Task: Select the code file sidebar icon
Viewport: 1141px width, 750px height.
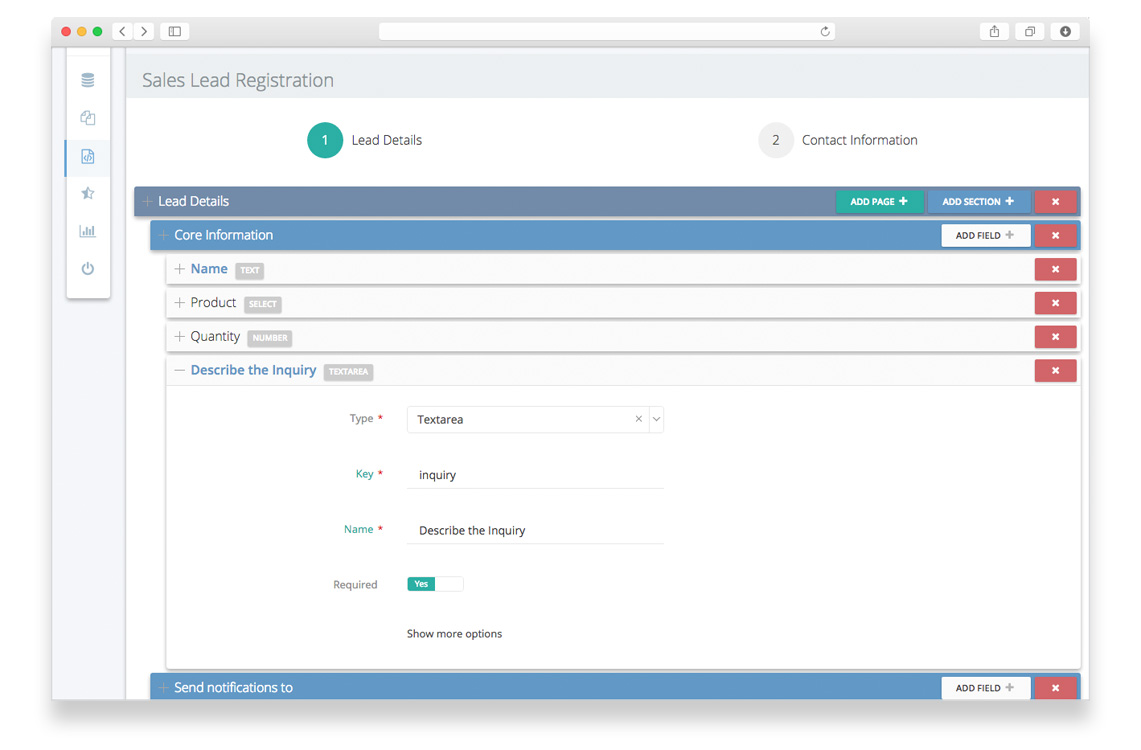Action: (88, 157)
